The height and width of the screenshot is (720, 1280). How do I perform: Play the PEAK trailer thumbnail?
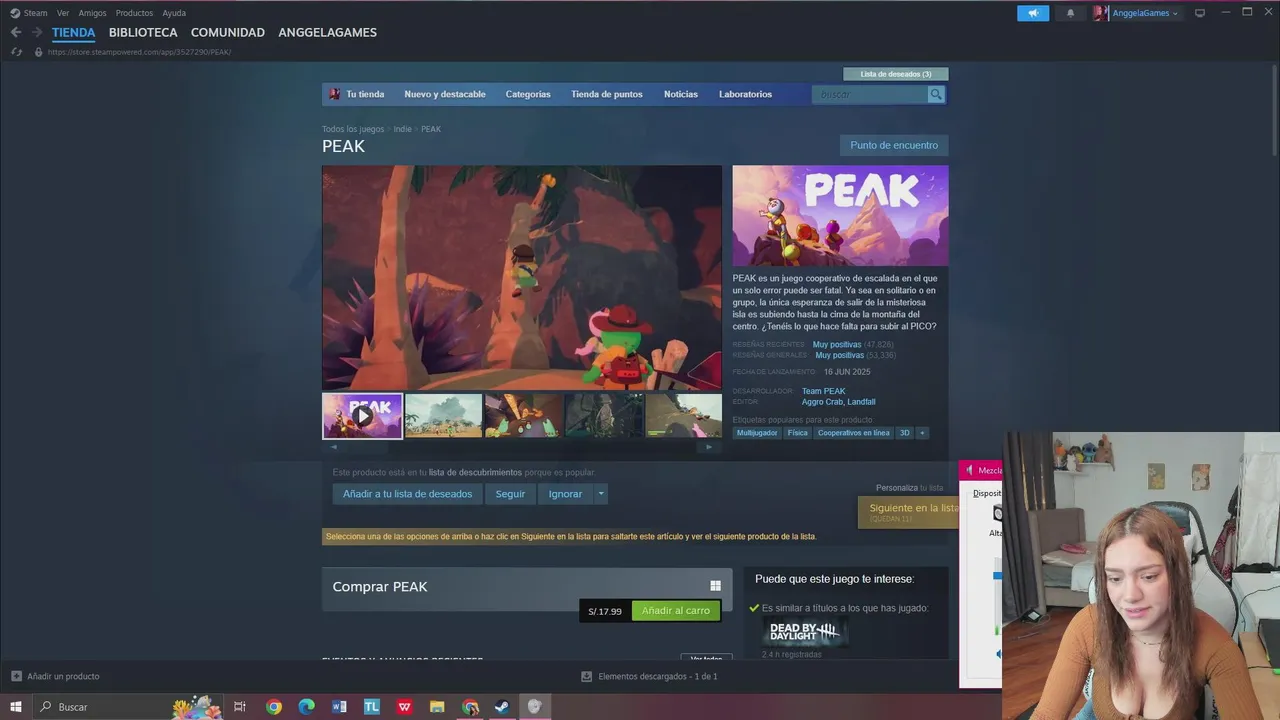tap(362, 416)
